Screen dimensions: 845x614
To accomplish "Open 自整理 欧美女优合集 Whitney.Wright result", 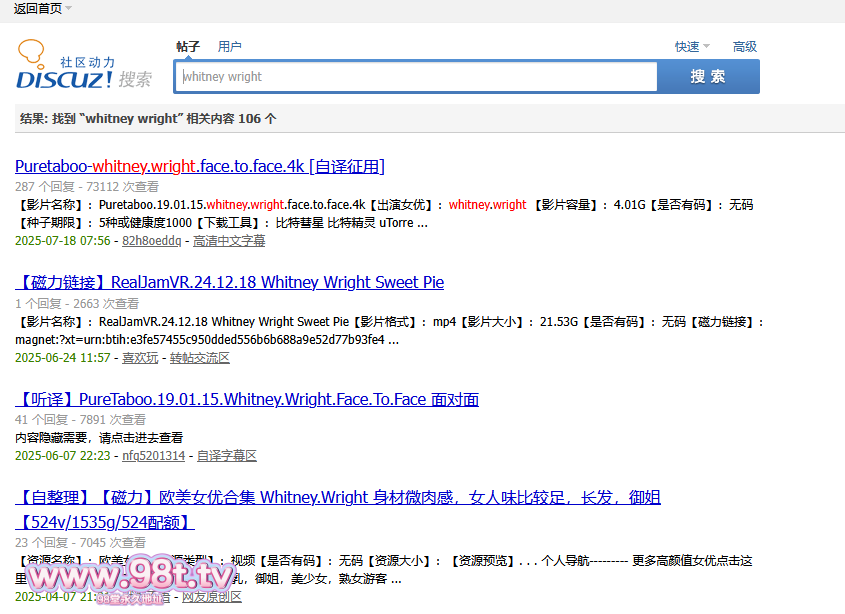I will (338, 509).
